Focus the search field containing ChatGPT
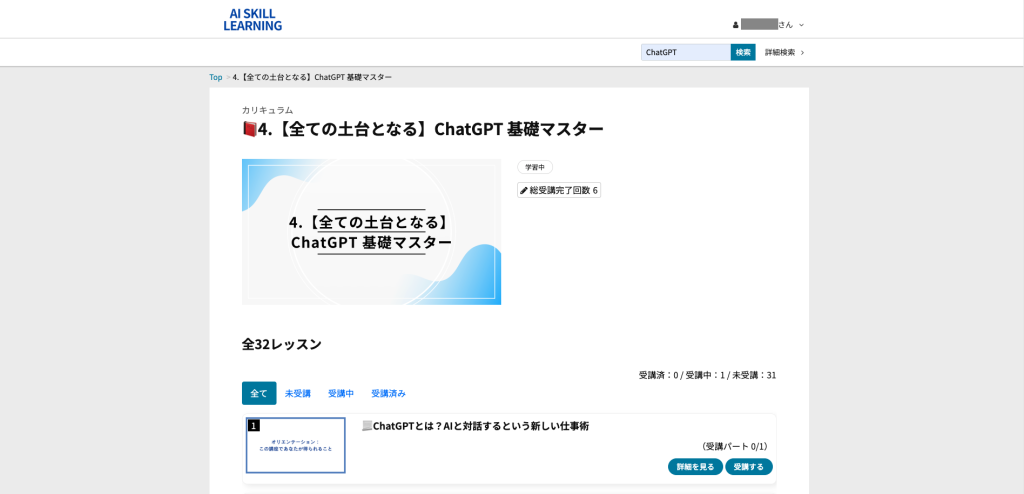This screenshot has width=1024, height=494. coord(685,52)
